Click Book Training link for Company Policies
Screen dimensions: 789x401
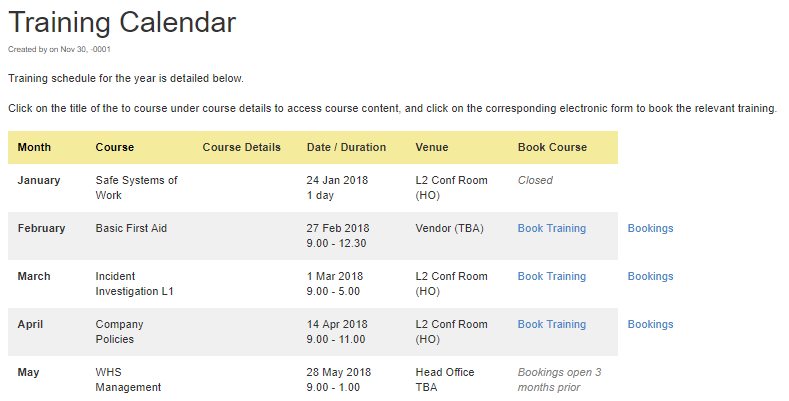pos(551,324)
